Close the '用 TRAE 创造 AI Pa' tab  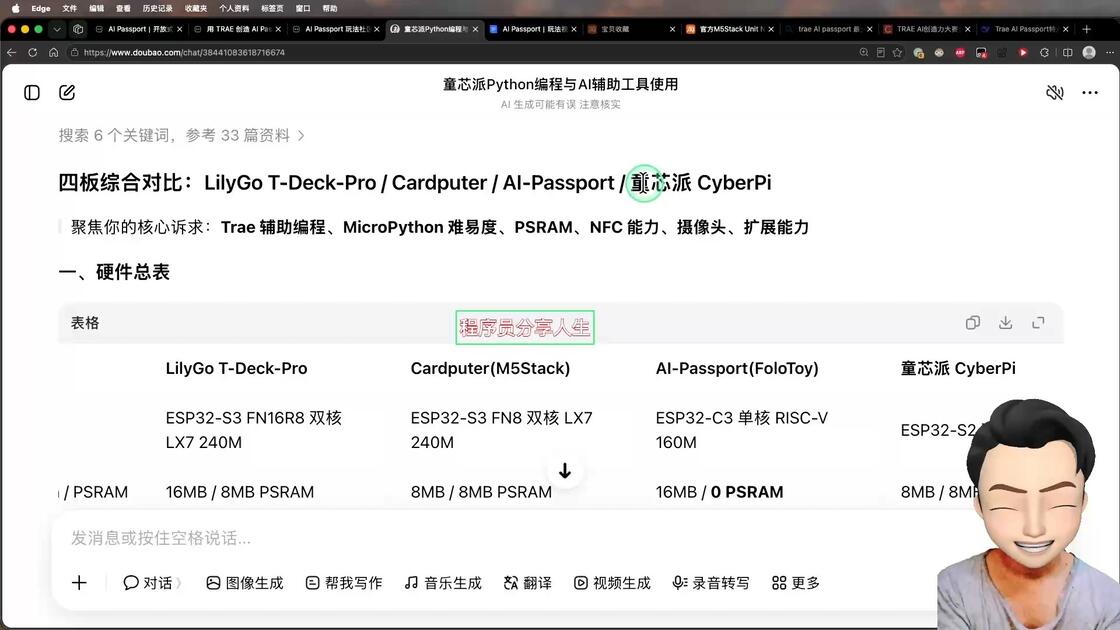[278, 29]
